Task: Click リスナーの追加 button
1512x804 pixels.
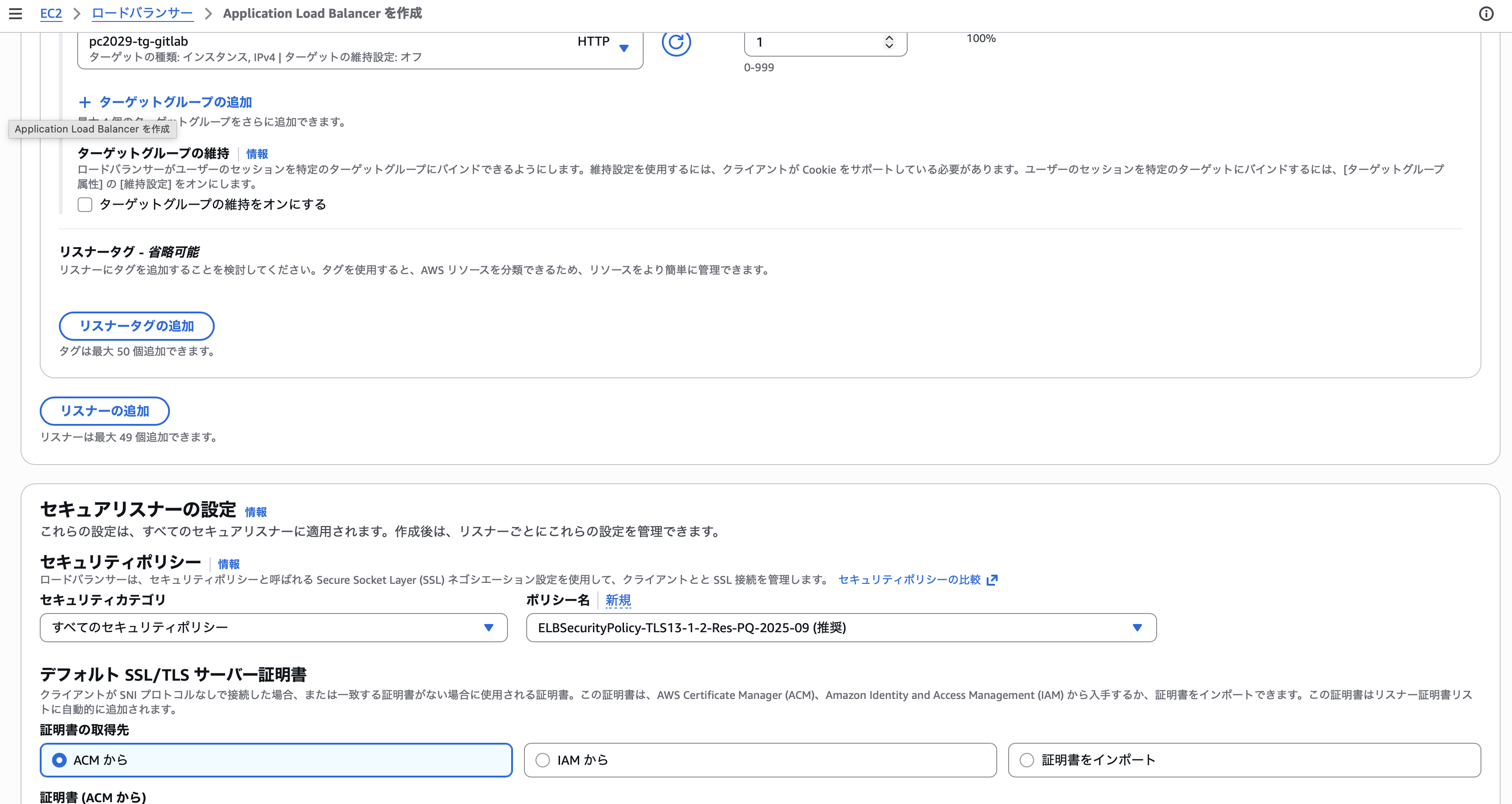Action: click(105, 411)
